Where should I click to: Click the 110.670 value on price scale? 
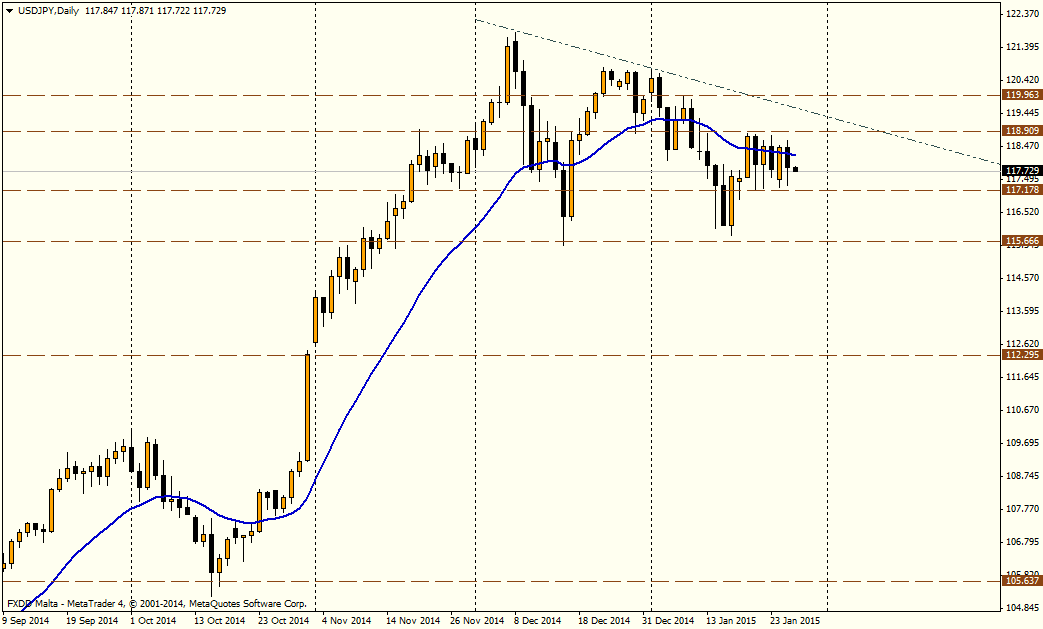click(1021, 410)
